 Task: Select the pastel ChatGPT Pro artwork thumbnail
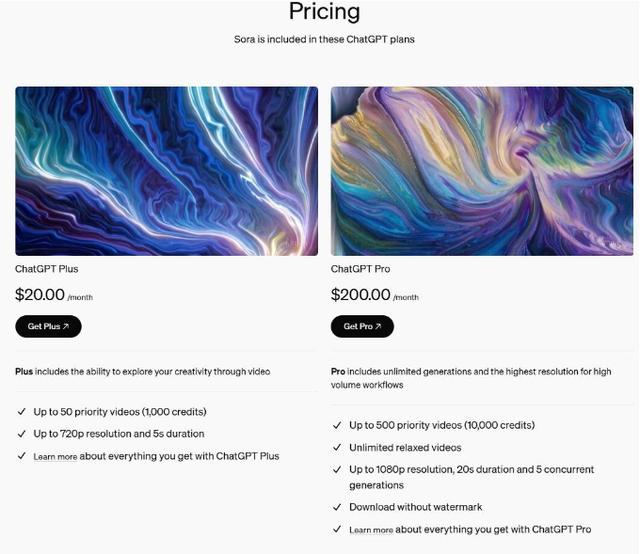(482, 171)
